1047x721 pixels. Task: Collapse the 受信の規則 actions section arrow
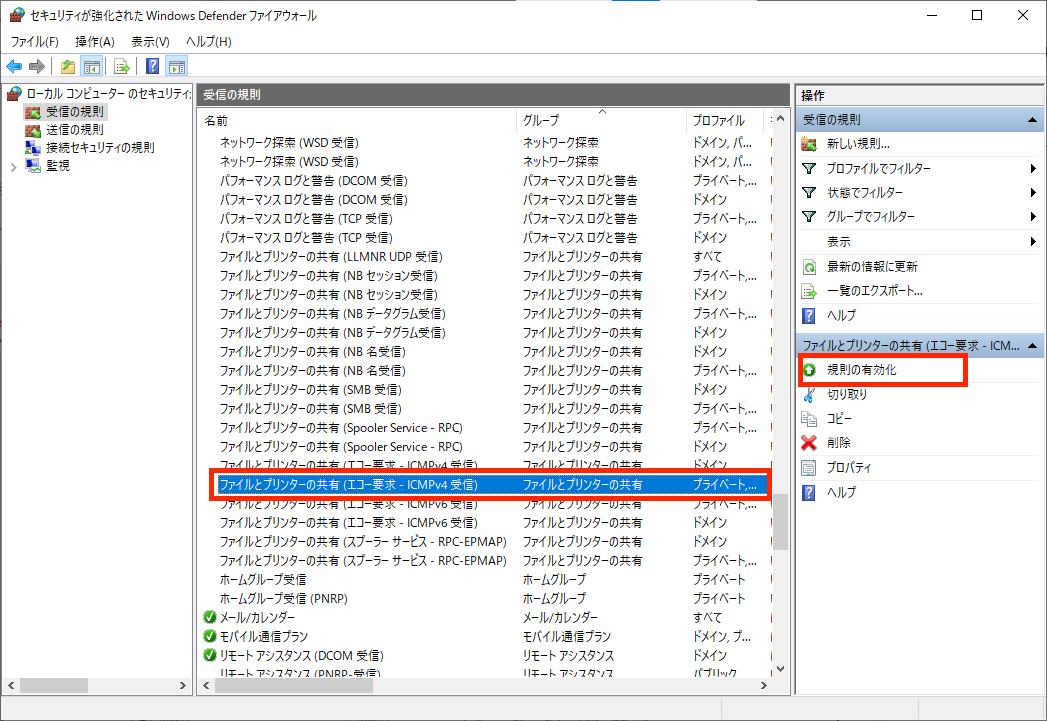click(1032, 119)
